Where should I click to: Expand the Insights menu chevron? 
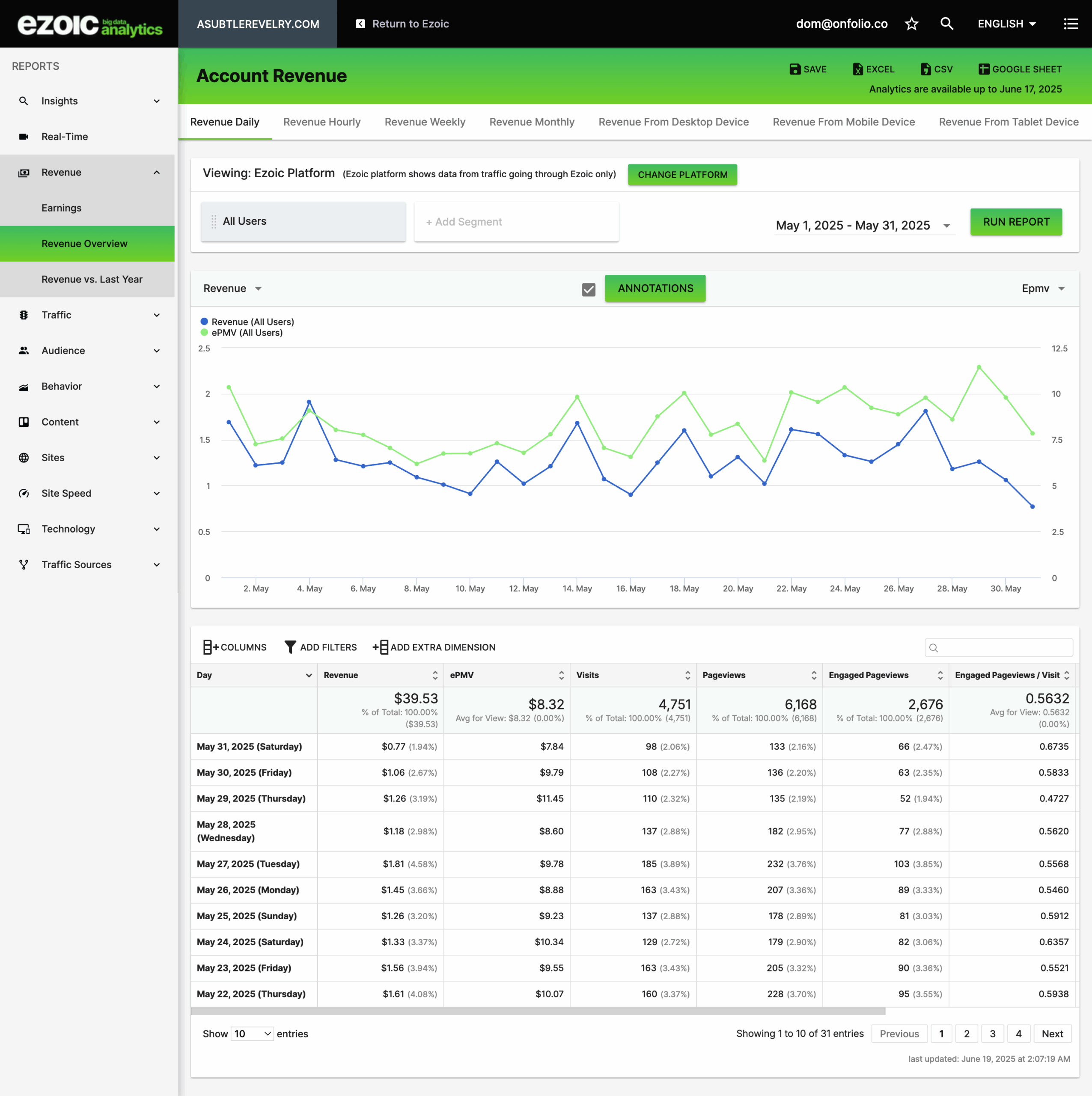pos(157,101)
